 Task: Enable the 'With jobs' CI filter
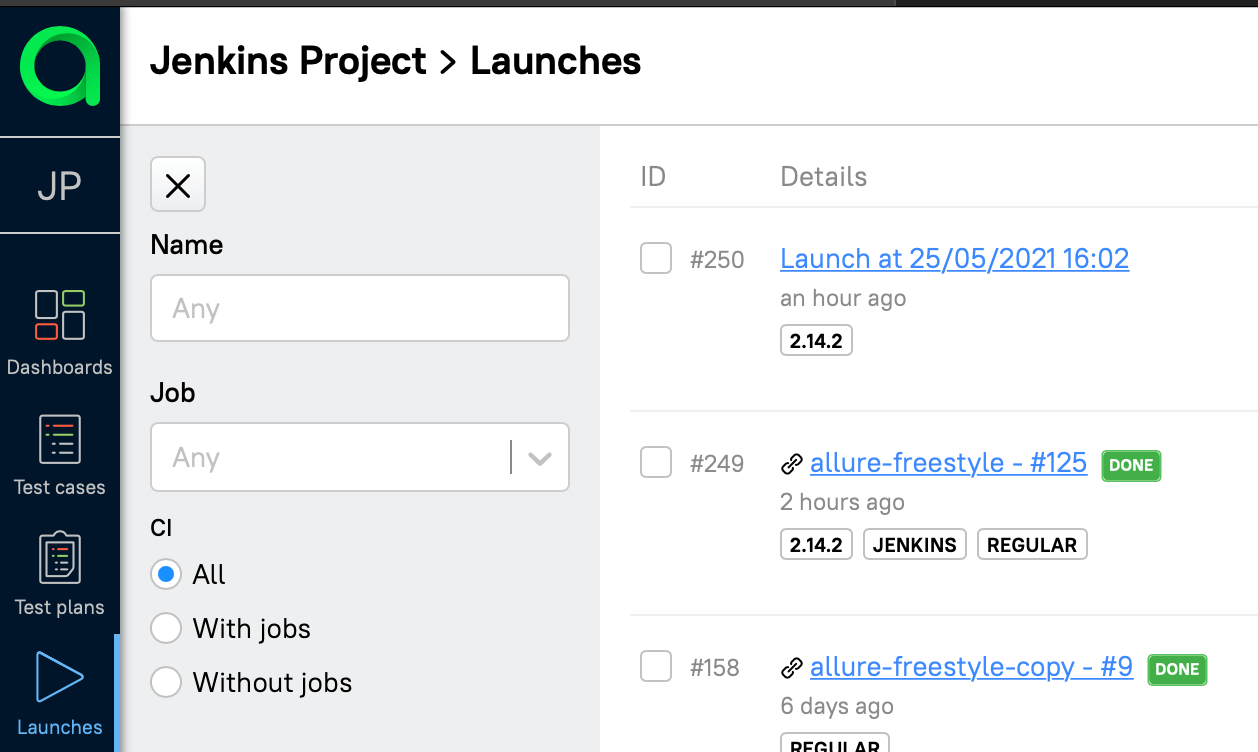coord(166,628)
